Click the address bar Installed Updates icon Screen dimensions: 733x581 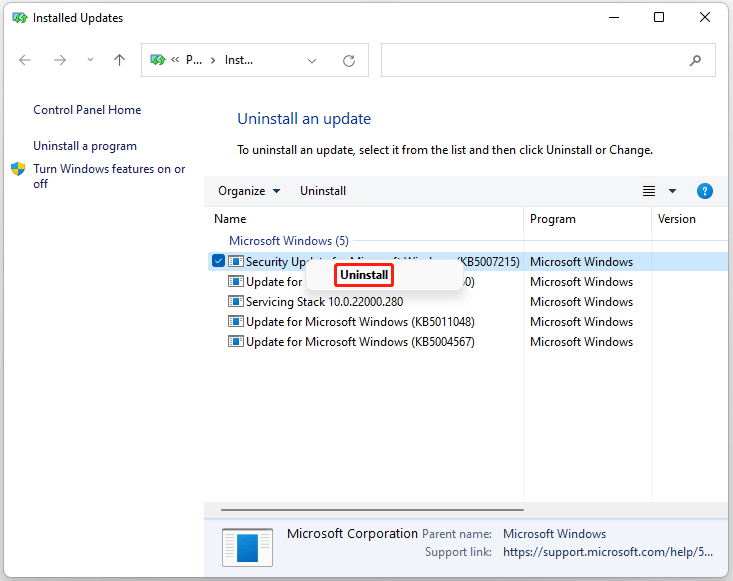158,60
